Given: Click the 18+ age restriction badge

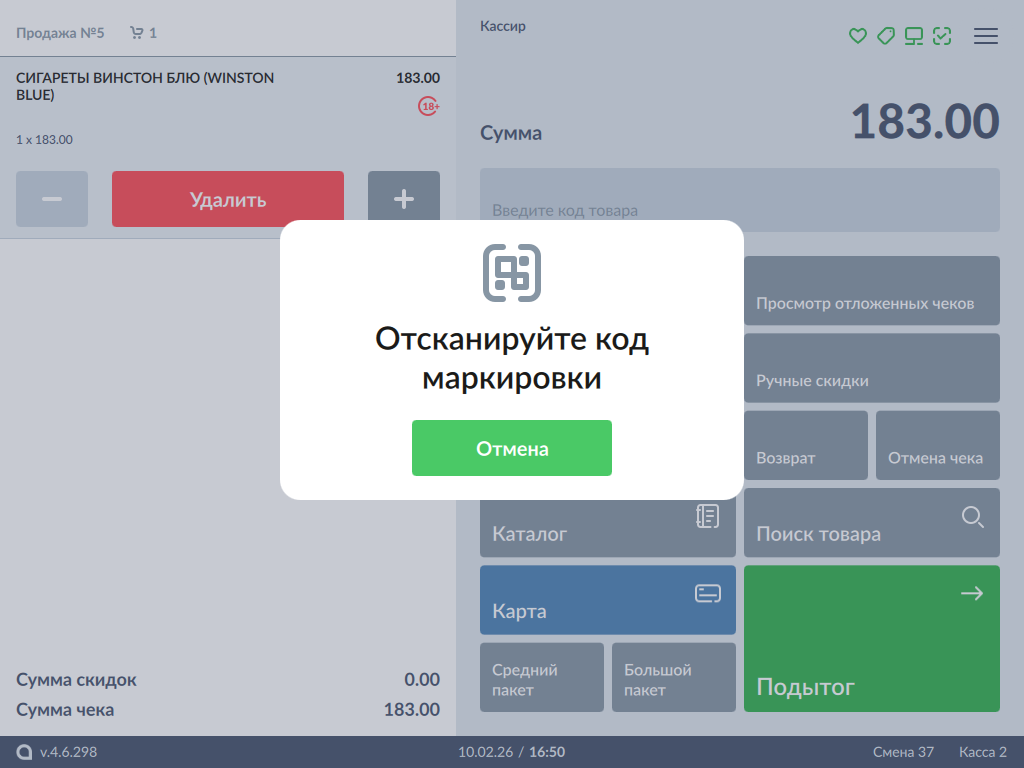Looking at the screenshot, I should coord(429,106).
